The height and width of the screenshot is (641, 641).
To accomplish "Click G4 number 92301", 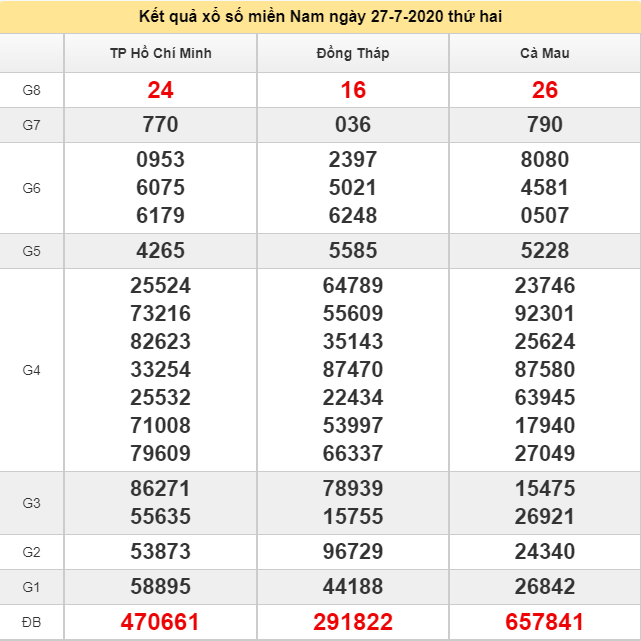I will pyautogui.click(x=545, y=314).
